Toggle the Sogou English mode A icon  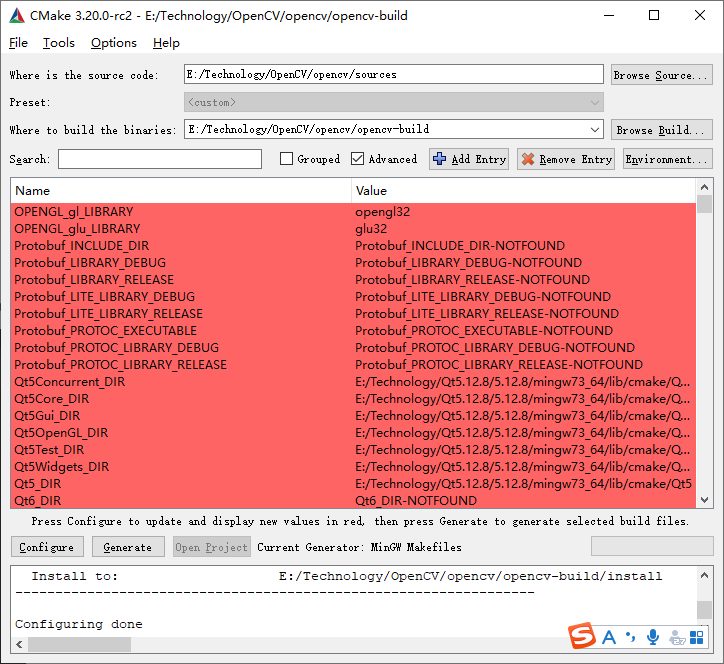click(609, 638)
